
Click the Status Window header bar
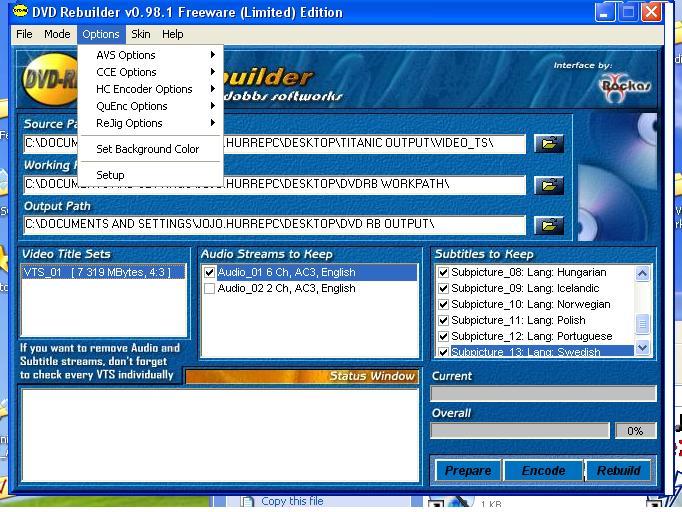[302, 376]
